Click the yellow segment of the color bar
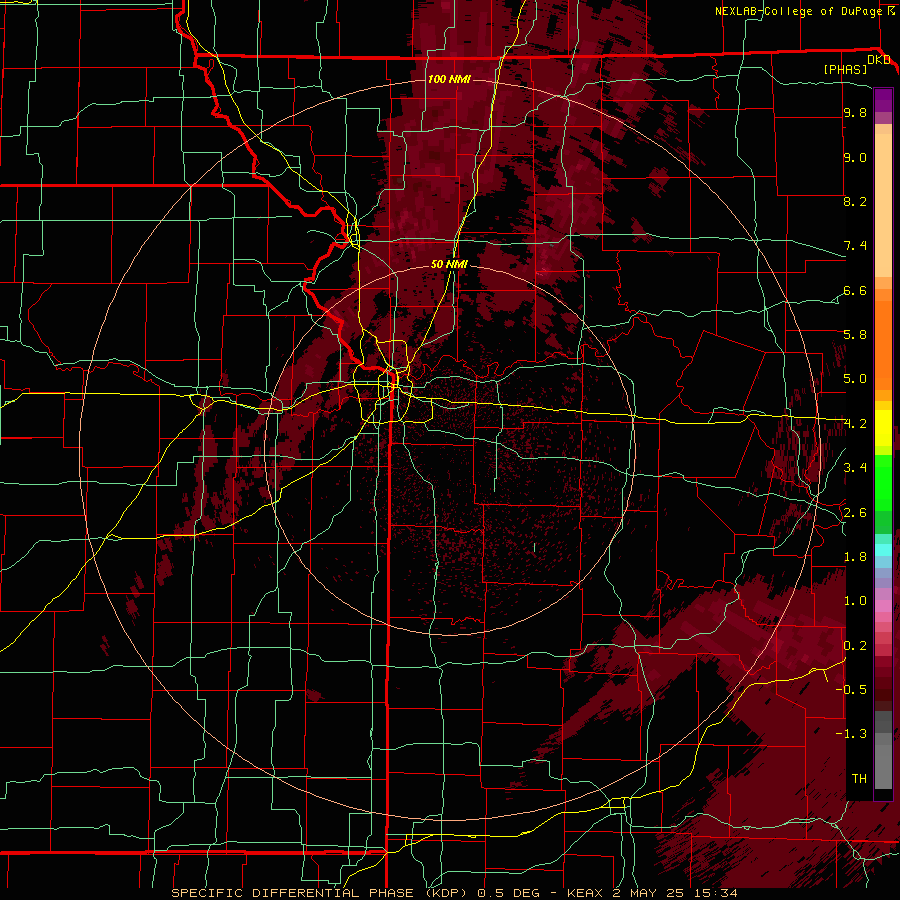This screenshot has height=900, width=900. click(883, 428)
